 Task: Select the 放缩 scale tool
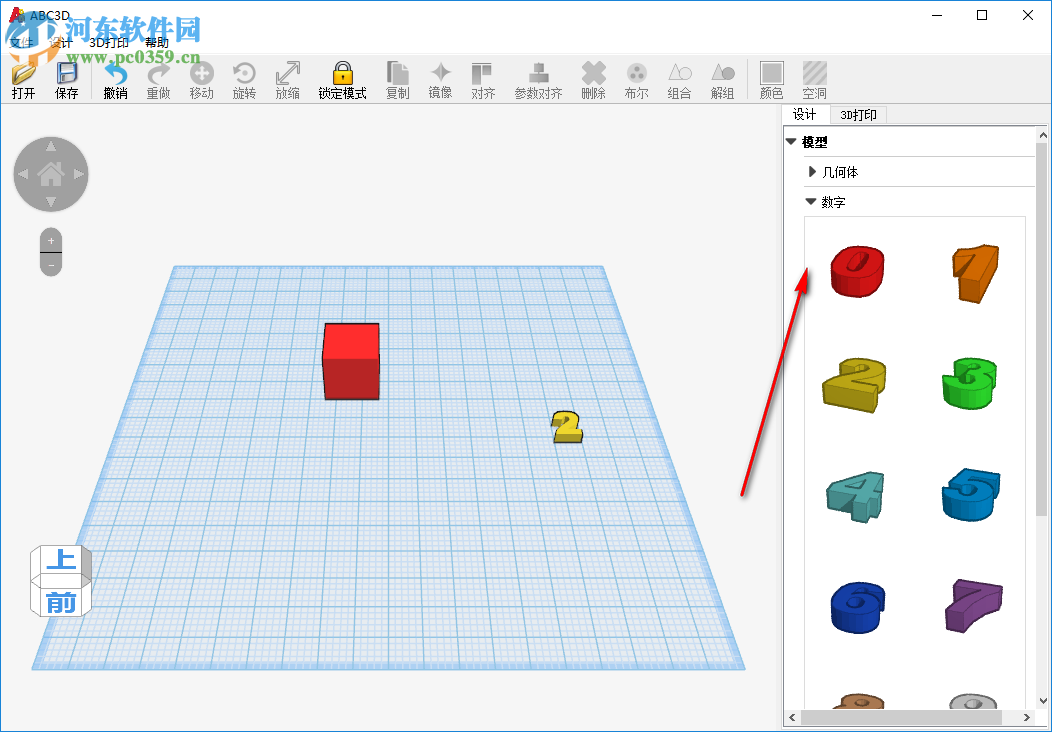pyautogui.click(x=288, y=81)
